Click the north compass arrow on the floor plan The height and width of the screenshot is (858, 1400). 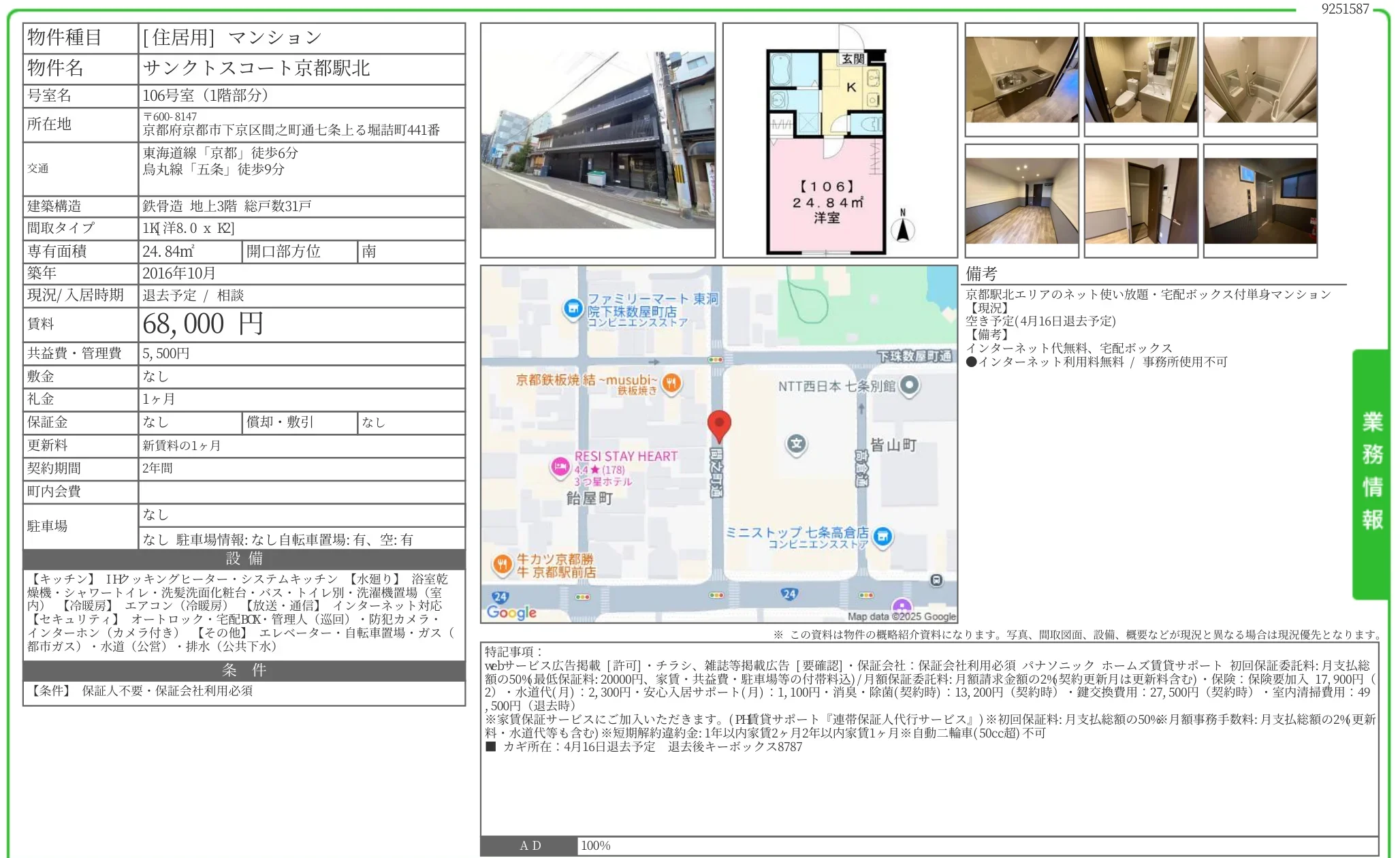(x=904, y=229)
